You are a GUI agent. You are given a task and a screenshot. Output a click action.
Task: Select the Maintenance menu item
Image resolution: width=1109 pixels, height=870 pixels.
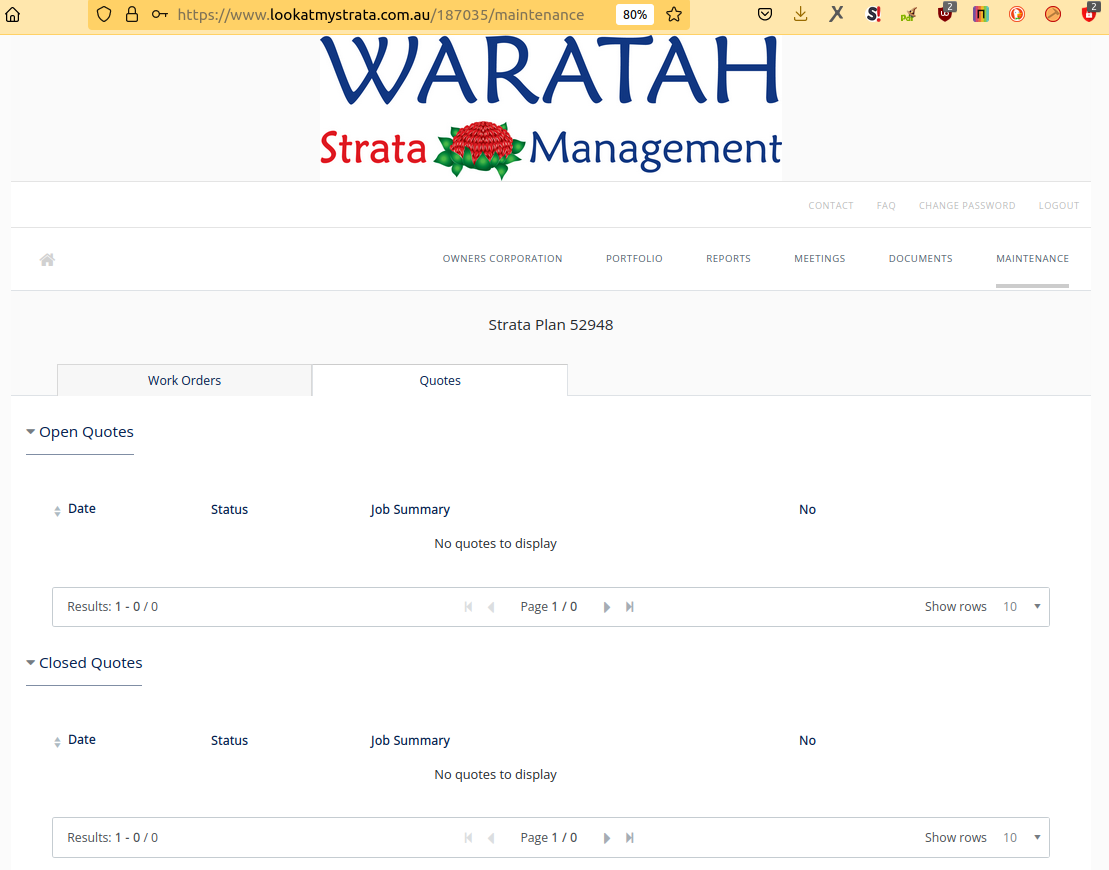click(x=1033, y=259)
